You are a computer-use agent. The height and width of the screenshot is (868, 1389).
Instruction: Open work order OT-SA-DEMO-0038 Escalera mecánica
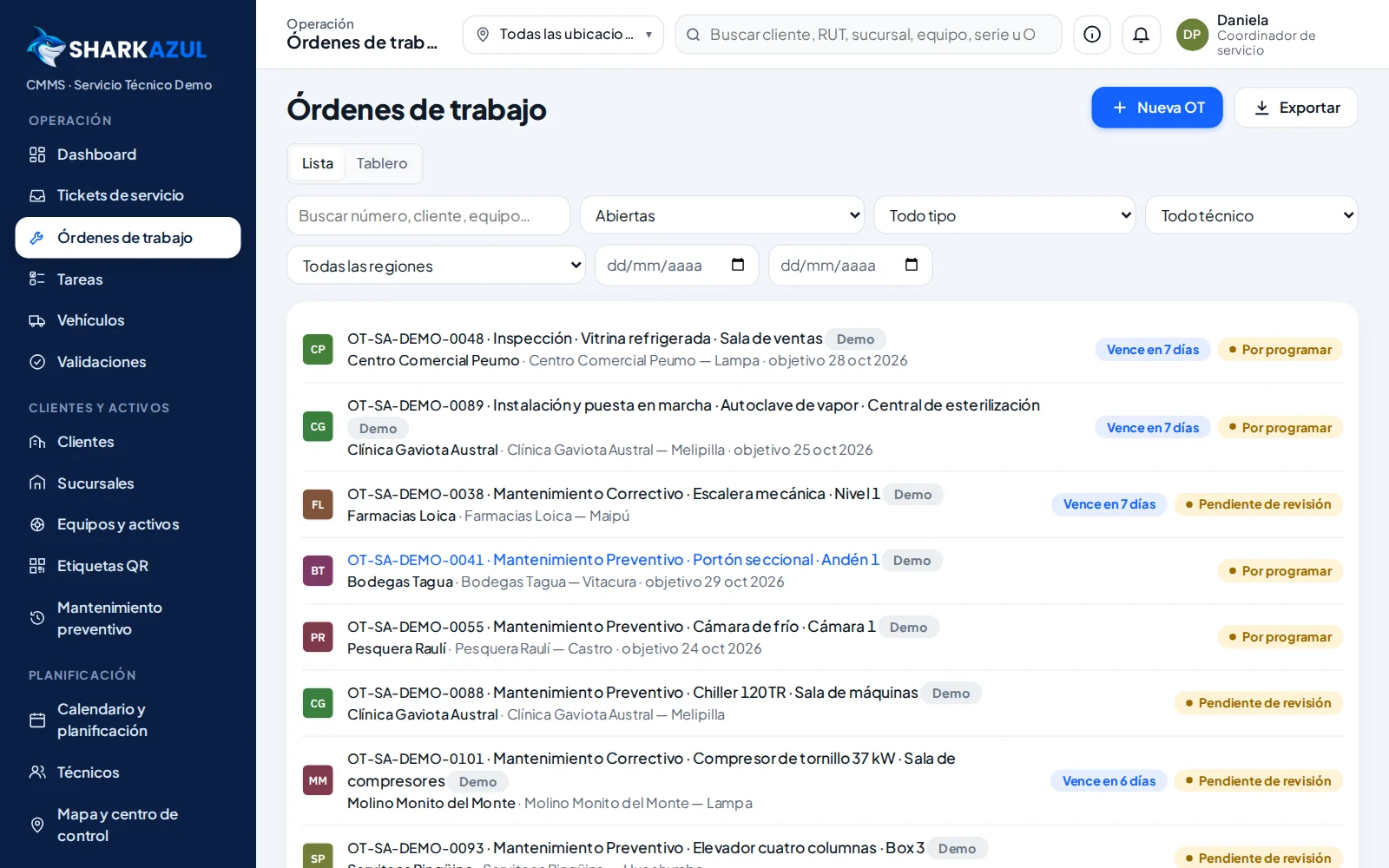[x=822, y=504]
